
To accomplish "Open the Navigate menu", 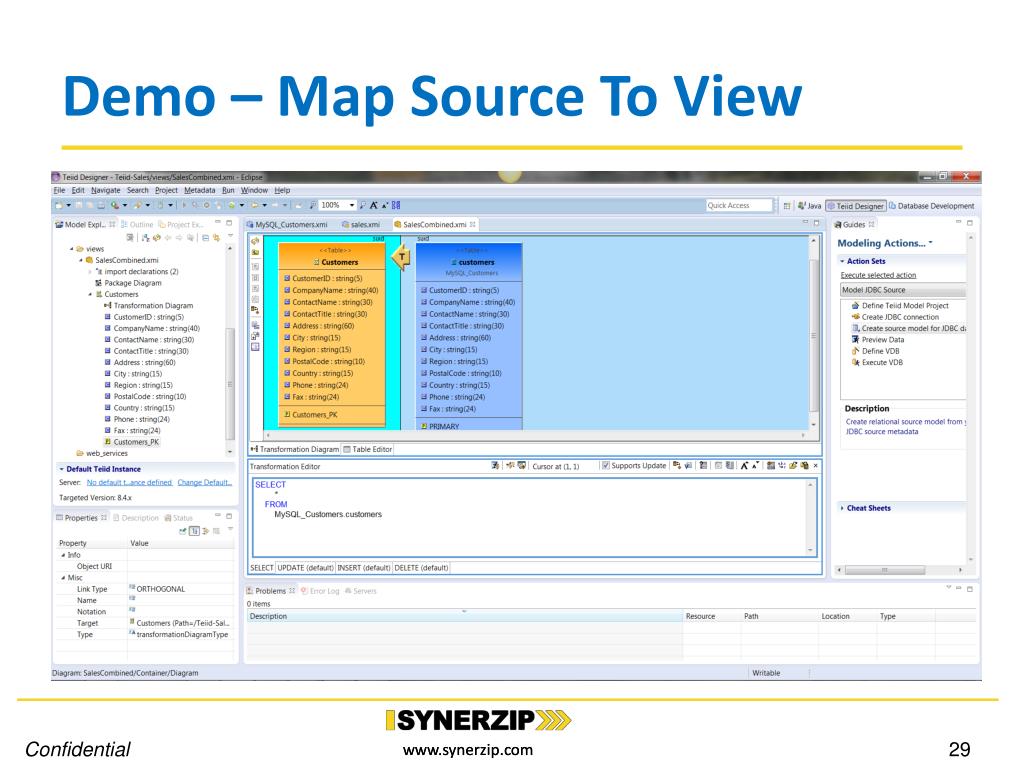I will point(105,190).
